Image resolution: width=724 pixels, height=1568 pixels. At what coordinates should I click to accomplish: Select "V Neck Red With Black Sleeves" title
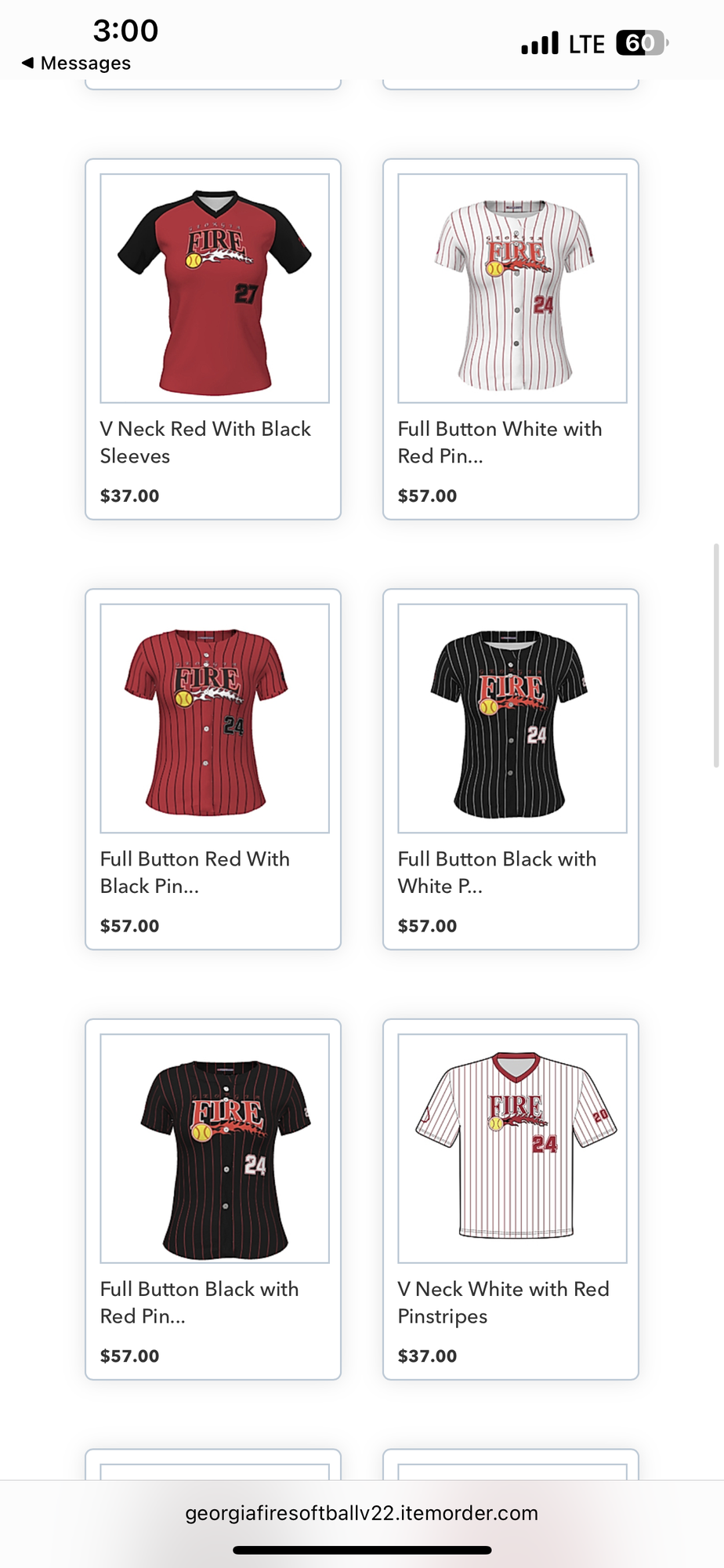[x=205, y=442]
